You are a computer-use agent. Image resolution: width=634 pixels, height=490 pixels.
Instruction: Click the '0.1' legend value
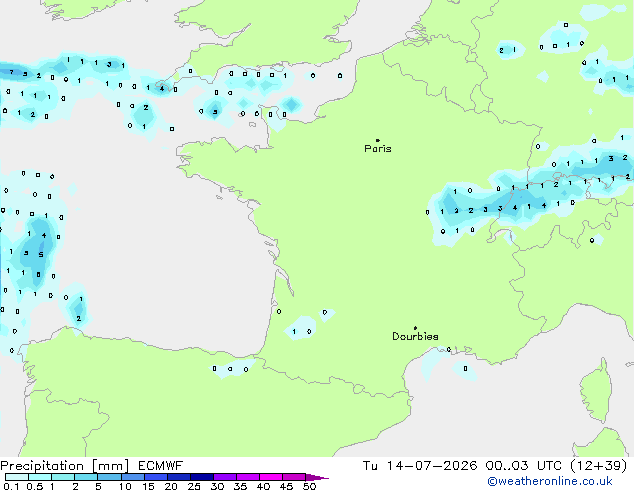coord(11,486)
